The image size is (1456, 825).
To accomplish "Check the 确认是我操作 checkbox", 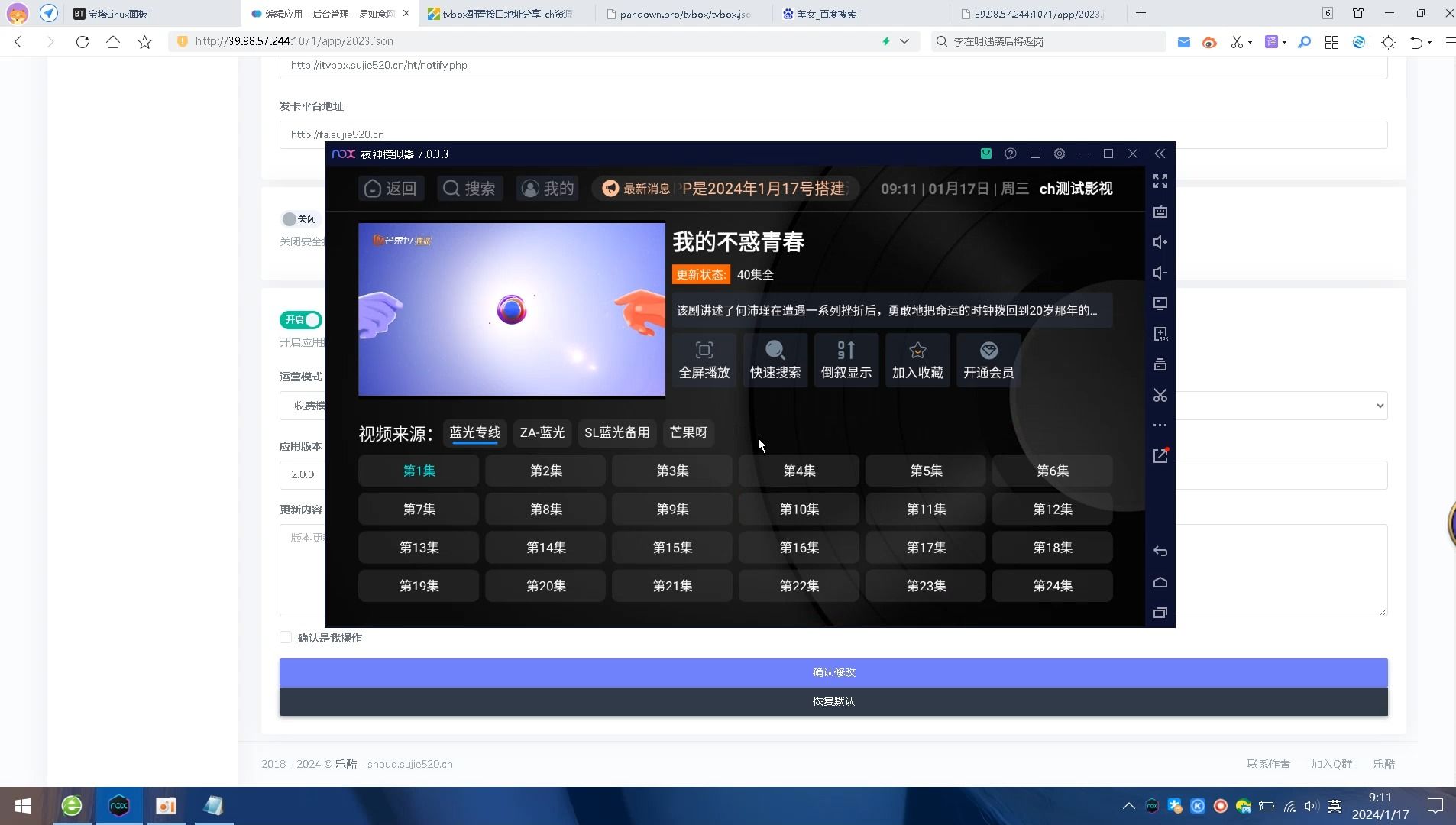I will tap(286, 637).
